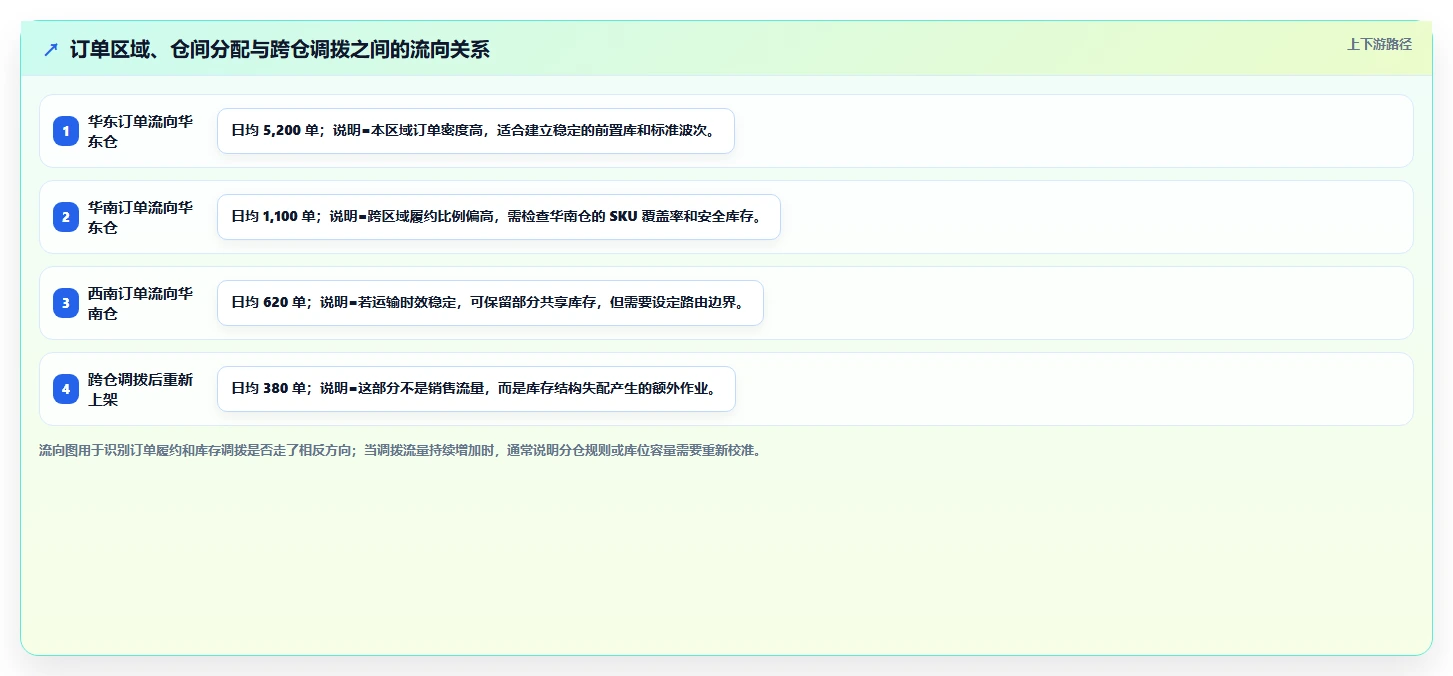This screenshot has height=676, width=1453.
Task: Click the arrow icon beside the panel title
Action: pyautogui.click(x=51, y=49)
